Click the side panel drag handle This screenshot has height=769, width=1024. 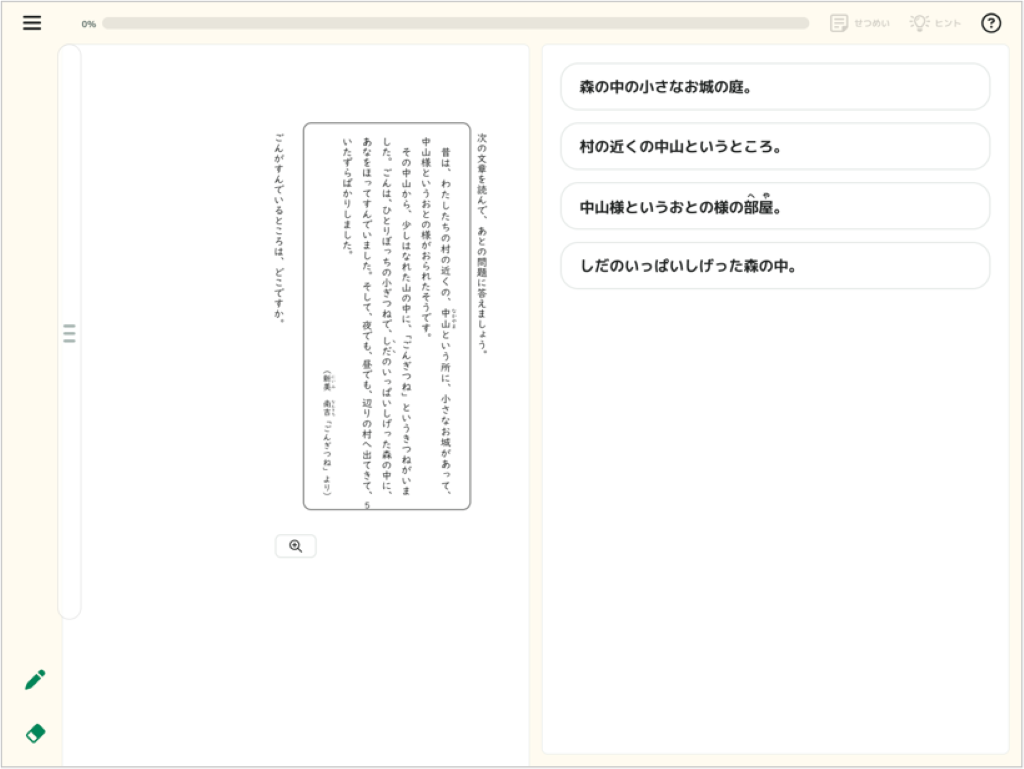(69, 333)
